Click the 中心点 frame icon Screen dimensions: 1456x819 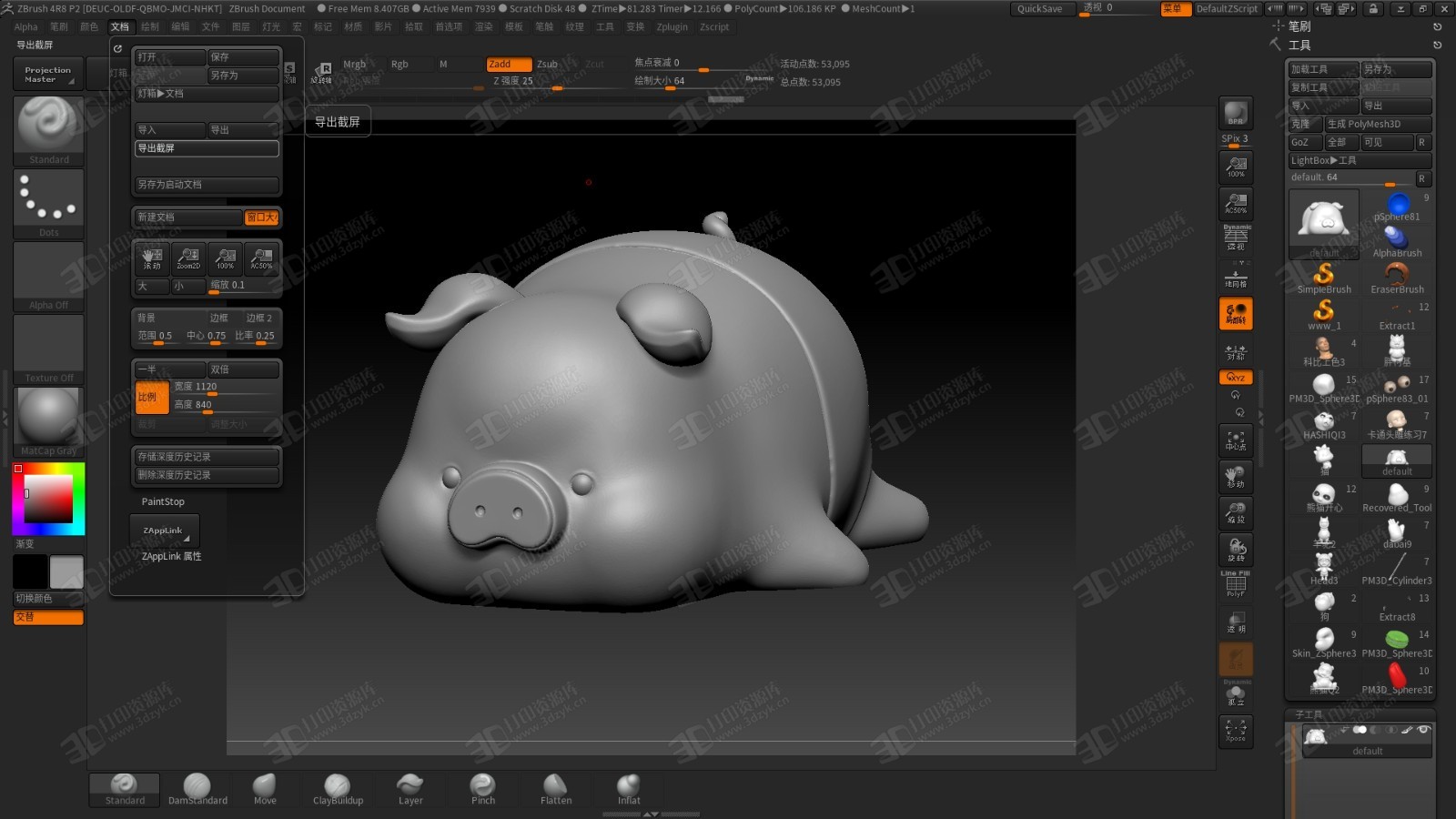pyautogui.click(x=1236, y=440)
